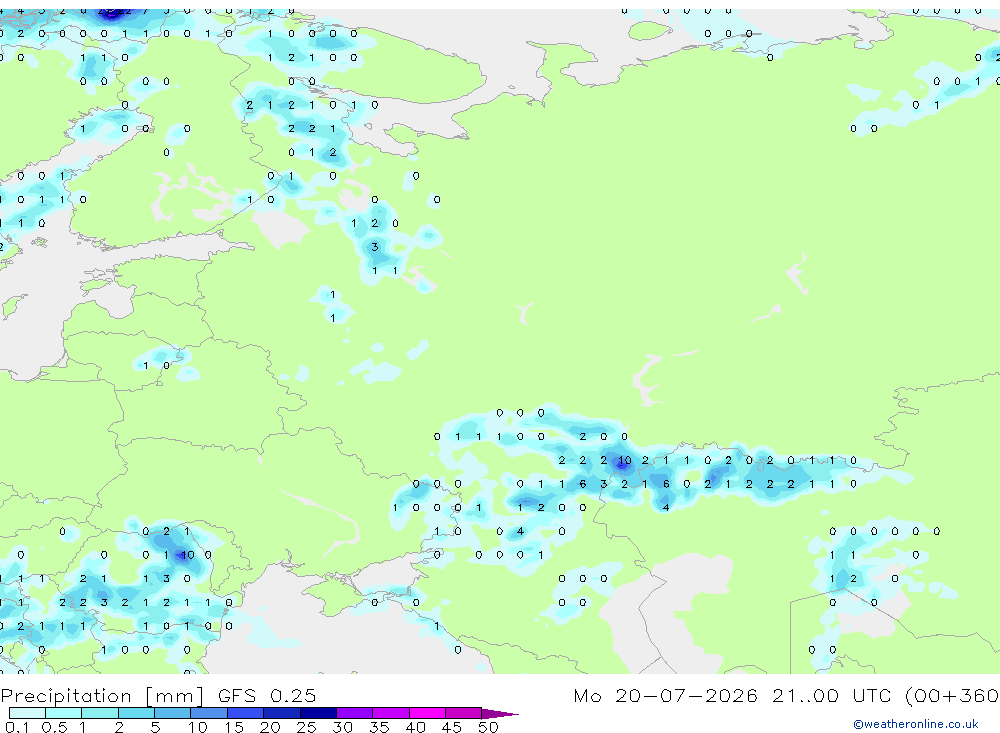
Task: Open the weatheronline.co.uk copyright link
Action: point(915,724)
